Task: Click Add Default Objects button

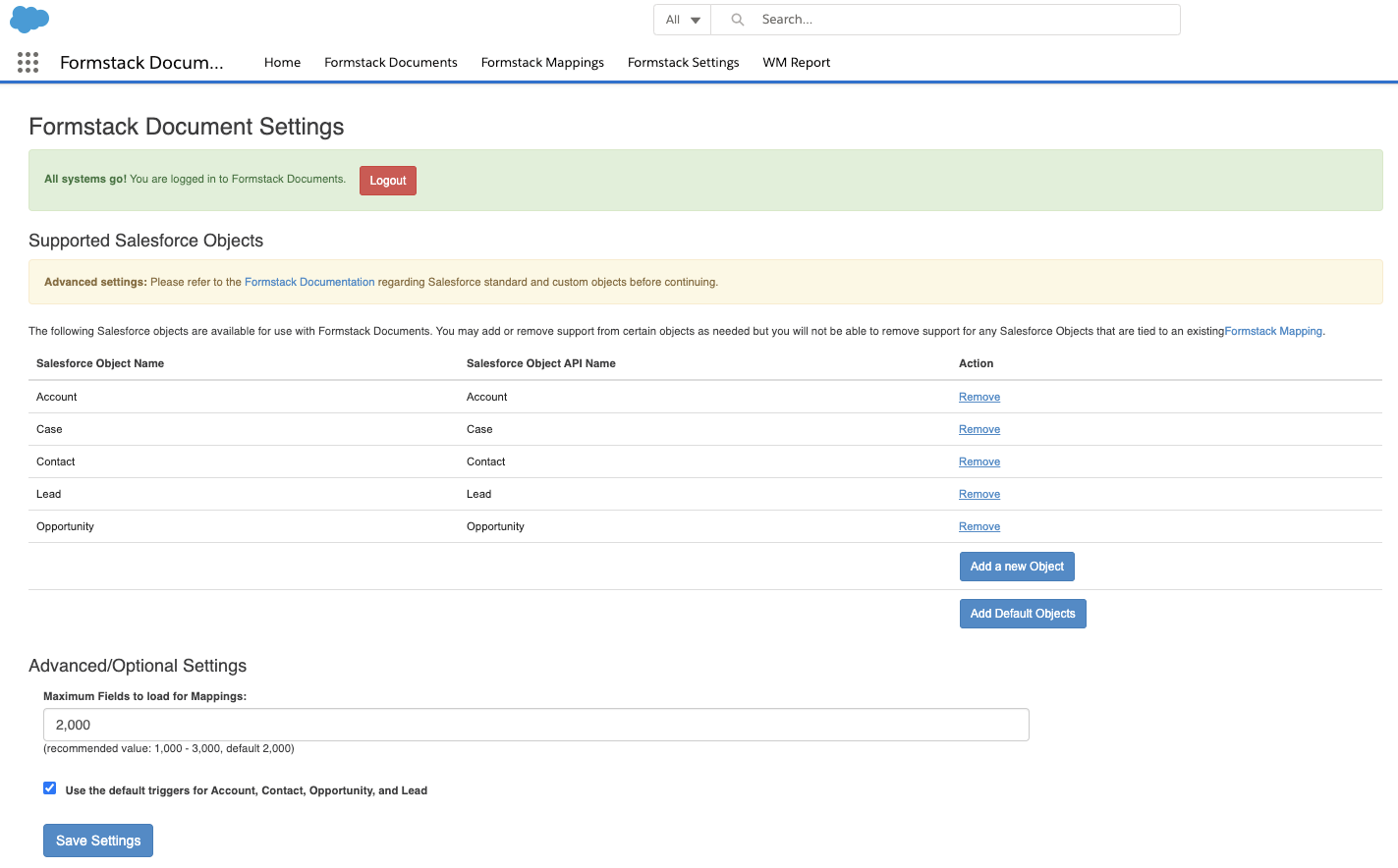Action: (x=1022, y=614)
